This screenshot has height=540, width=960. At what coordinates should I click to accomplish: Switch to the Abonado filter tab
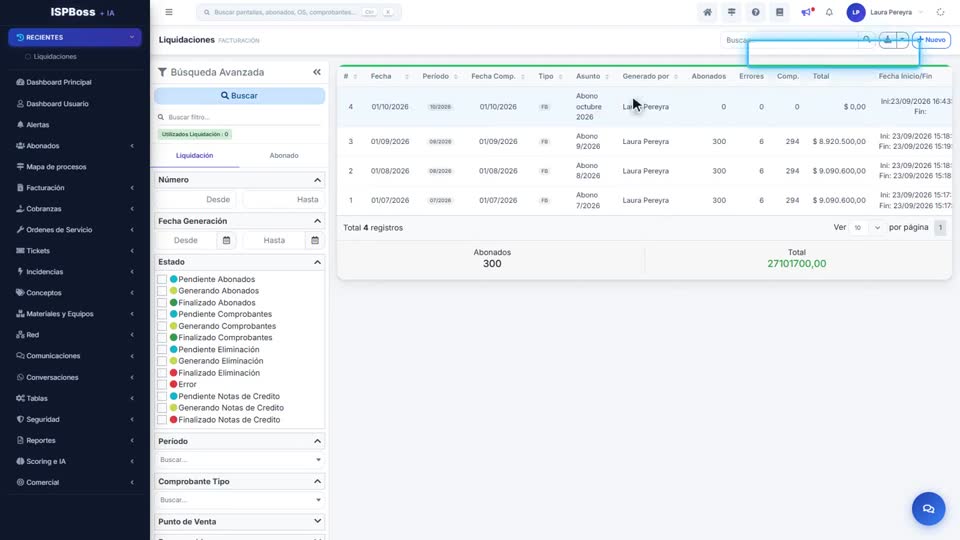pos(284,156)
